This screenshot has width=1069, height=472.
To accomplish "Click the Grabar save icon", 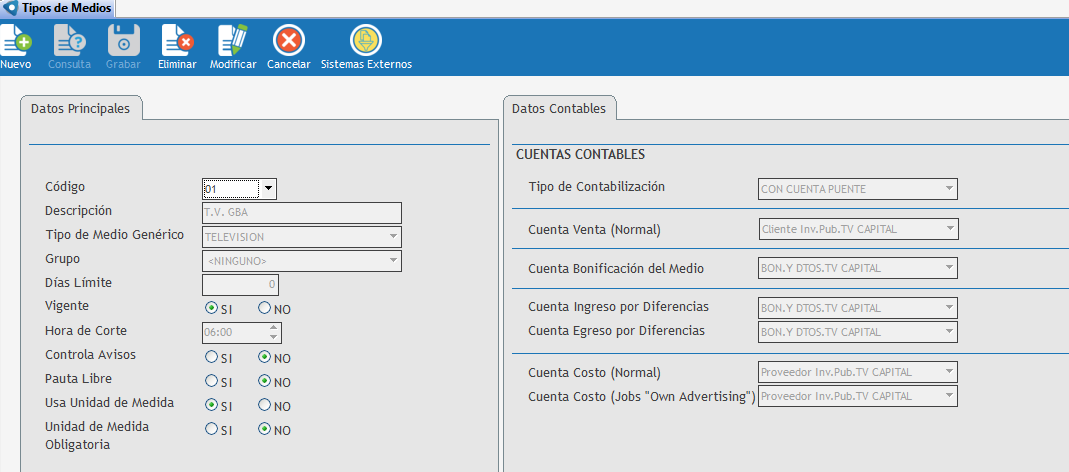I will tap(123, 41).
